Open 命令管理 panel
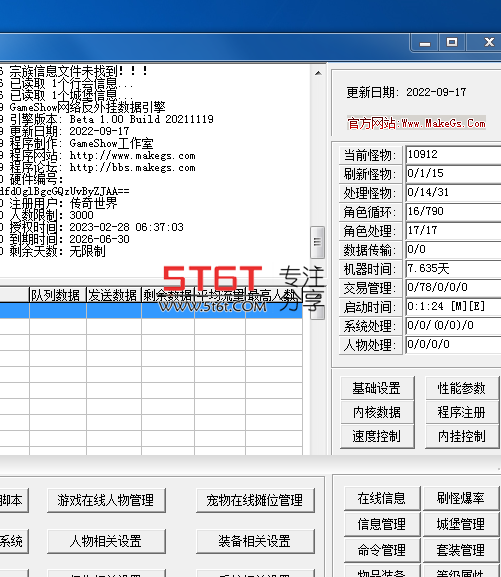This screenshot has width=501, height=577. (382, 550)
